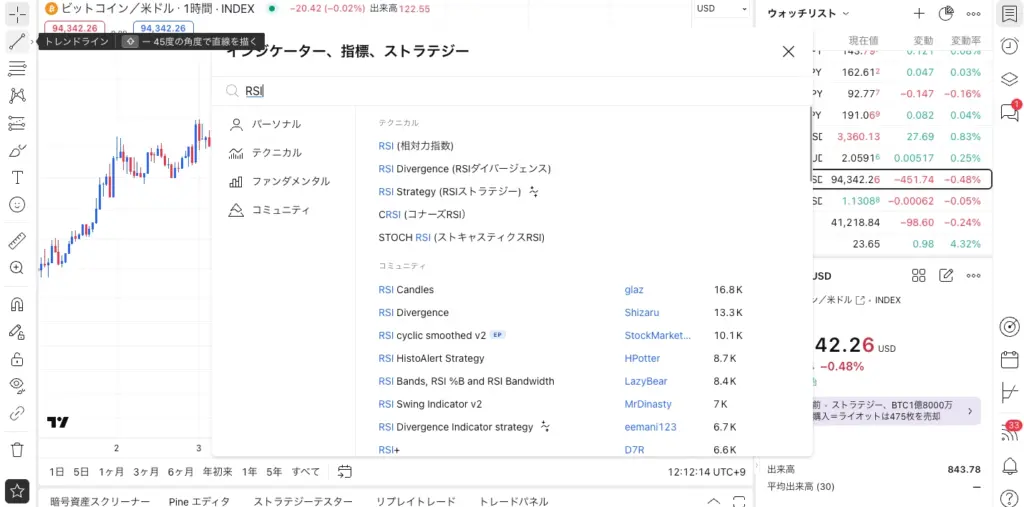
Task: Open the watchlist panel icon
Action: pyautogui.click(x=1009, y=14)
